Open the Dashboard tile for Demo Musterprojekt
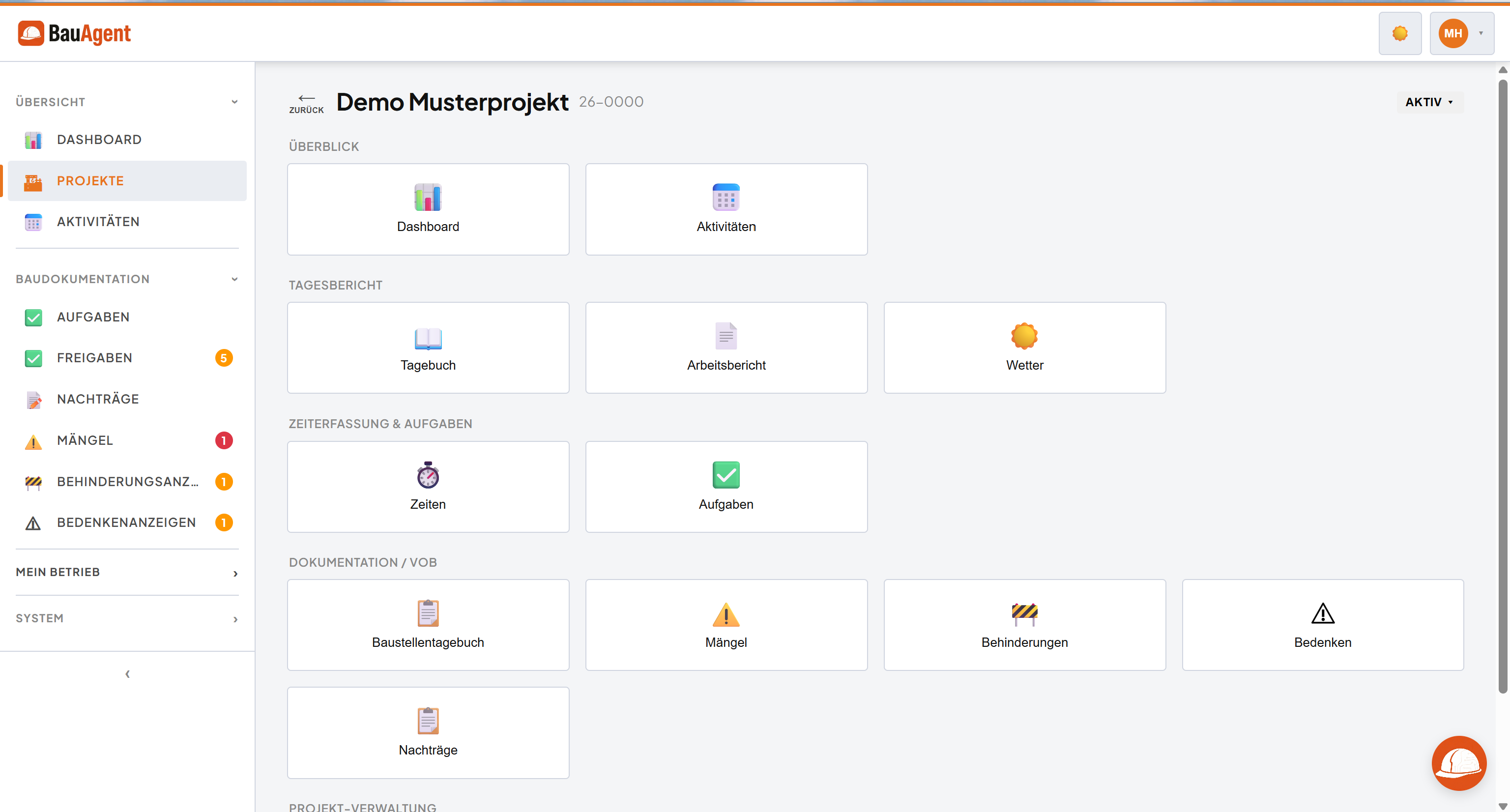This screenshot has height=812, width=1510. [x=427, y=209]
